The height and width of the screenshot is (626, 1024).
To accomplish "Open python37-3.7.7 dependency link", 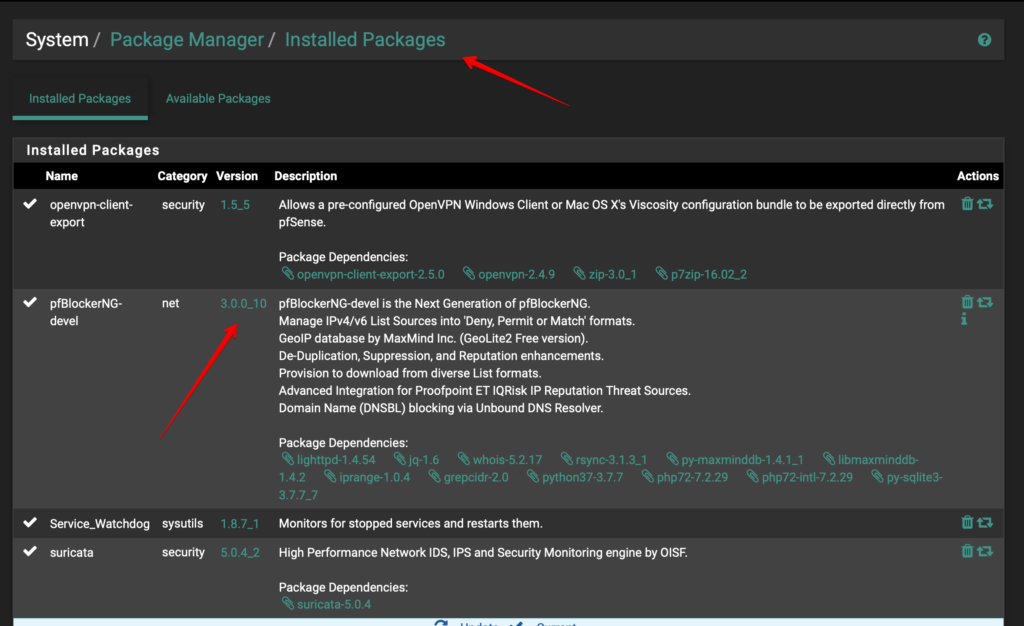I will (575, 477).
